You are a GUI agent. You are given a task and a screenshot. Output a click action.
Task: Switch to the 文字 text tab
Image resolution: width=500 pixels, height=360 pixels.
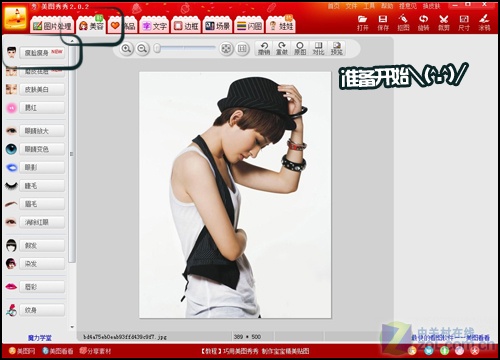(x=155, y=26)
